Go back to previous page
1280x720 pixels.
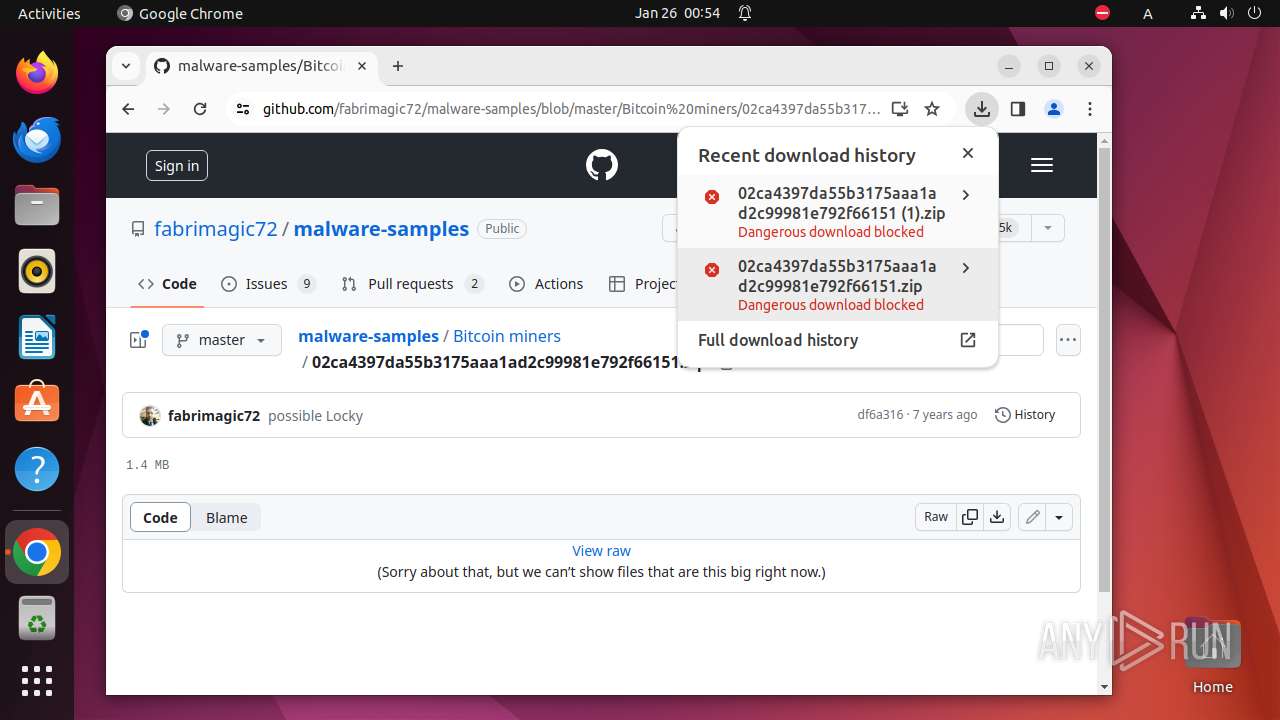[x=128, y=109]
